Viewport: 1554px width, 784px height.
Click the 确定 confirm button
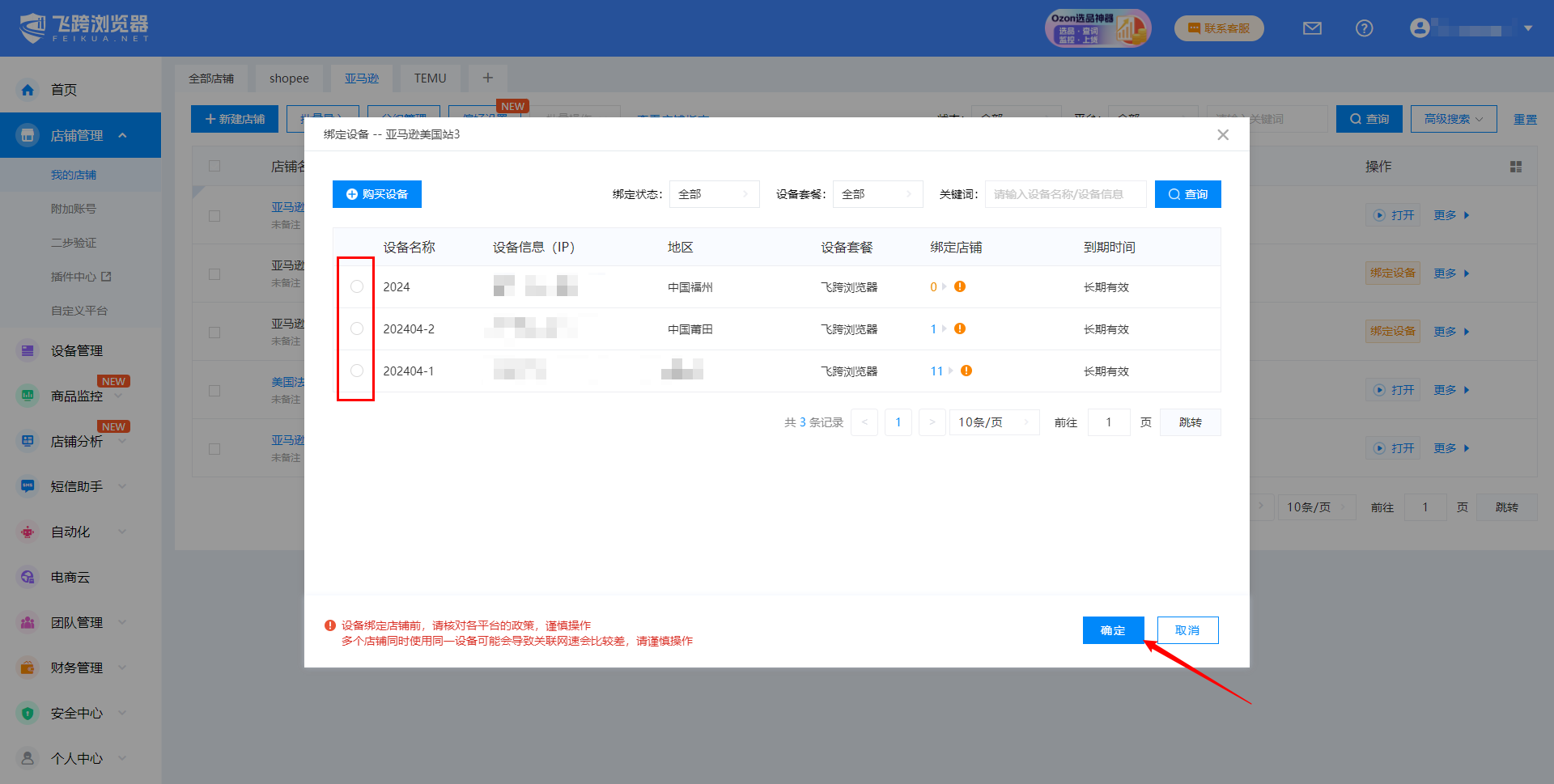[1113, 630]
